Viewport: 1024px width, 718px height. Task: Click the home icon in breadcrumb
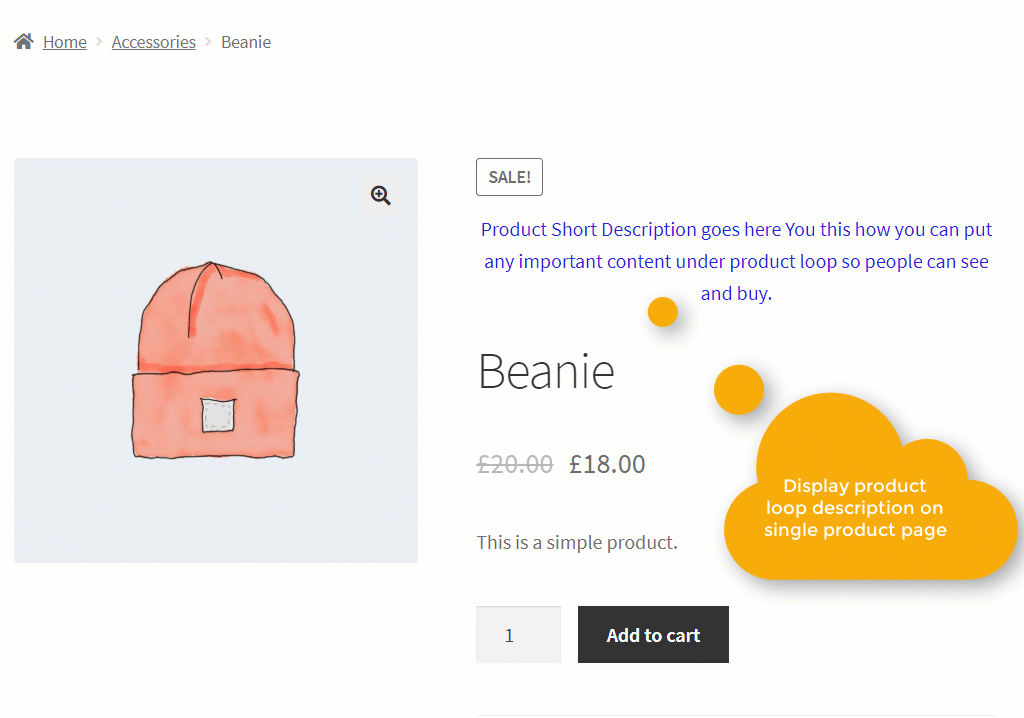point(24,42)
